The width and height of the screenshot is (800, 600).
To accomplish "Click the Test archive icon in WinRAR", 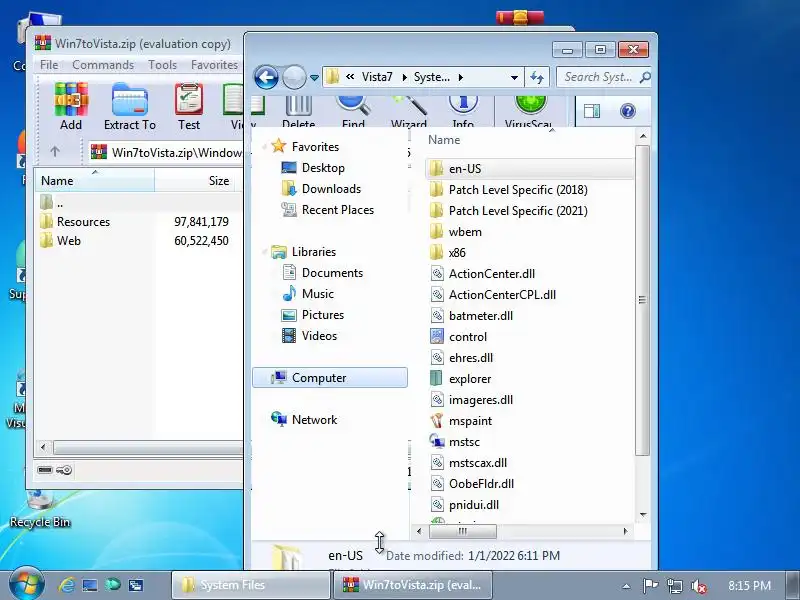I will [189, 106].
